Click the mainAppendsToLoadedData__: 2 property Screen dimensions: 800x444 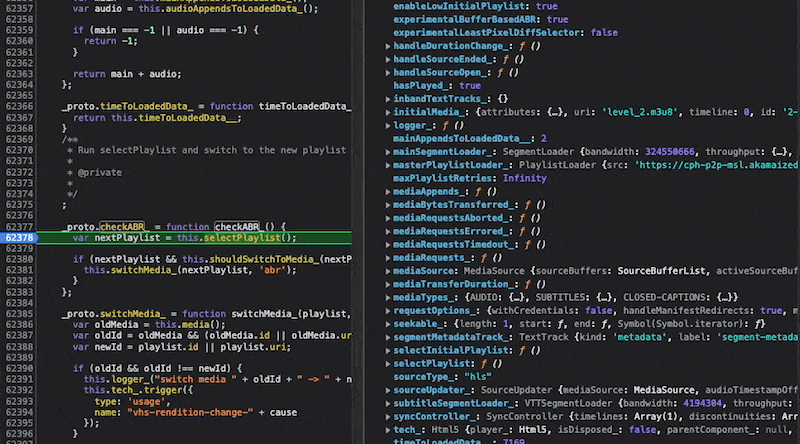click(x=469, y=139)
